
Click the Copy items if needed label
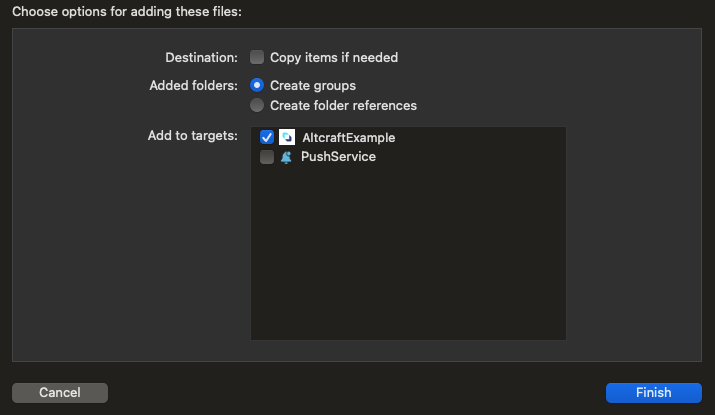pyautogui.click(x=334, y=57)
